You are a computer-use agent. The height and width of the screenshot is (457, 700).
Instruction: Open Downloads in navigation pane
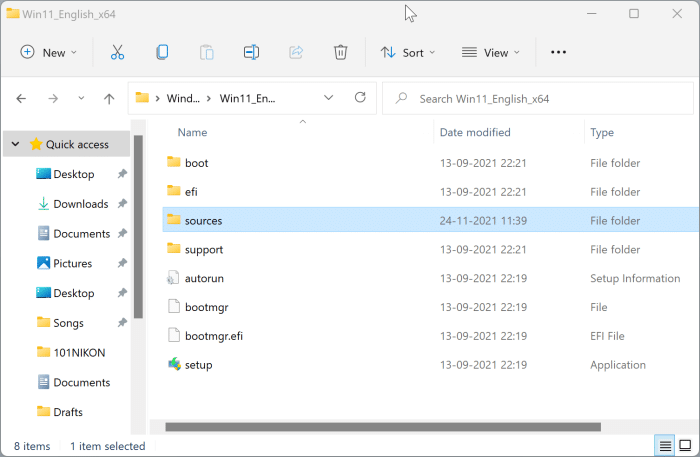coord(81,204)
